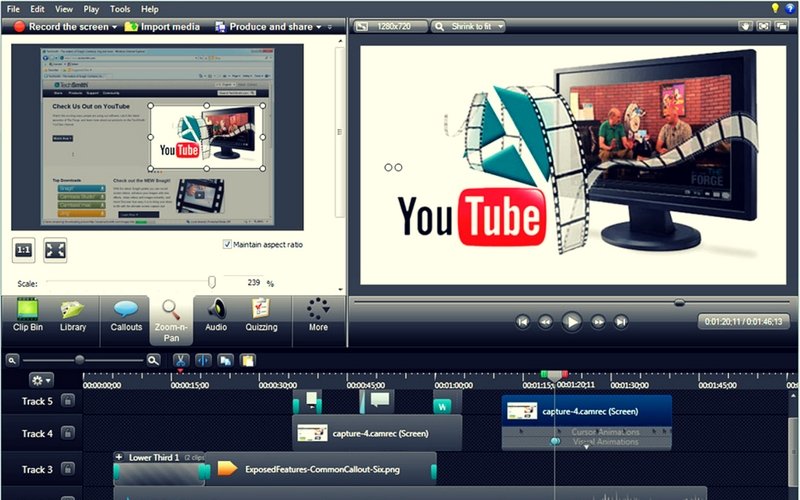This screenshot has width=800, height=500.
Task: Open the Help menu
Action: pyautogui.click(x=149, y=9)
